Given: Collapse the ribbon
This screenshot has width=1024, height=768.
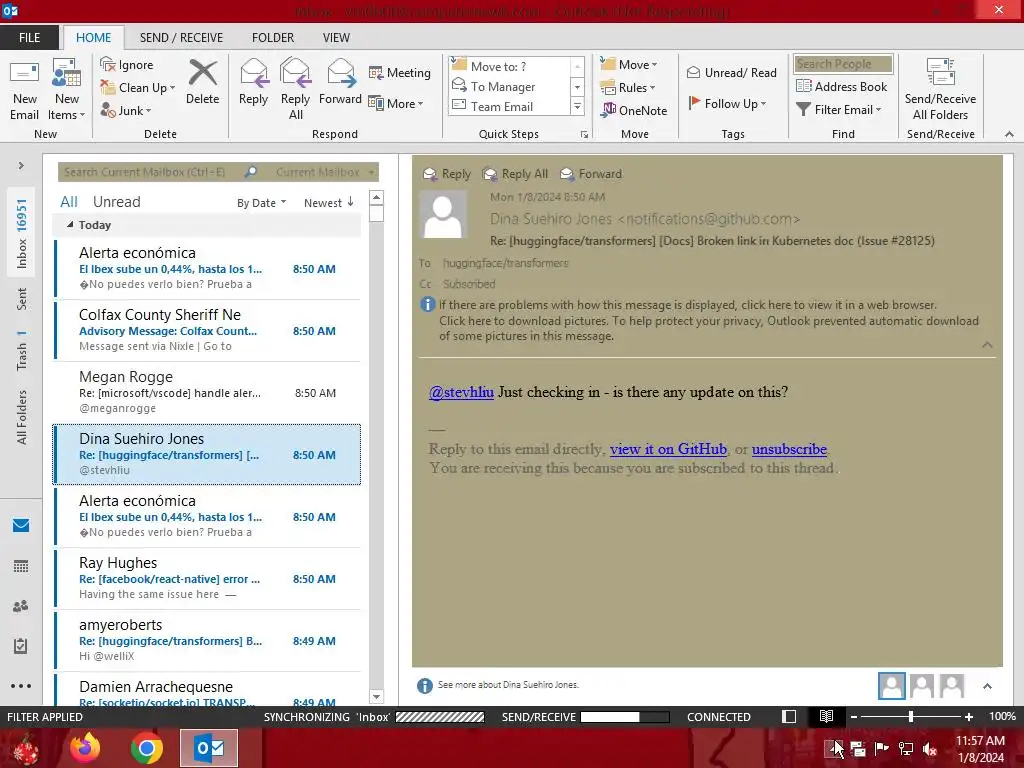Looking at the screenshot, I should point(1009,134).
